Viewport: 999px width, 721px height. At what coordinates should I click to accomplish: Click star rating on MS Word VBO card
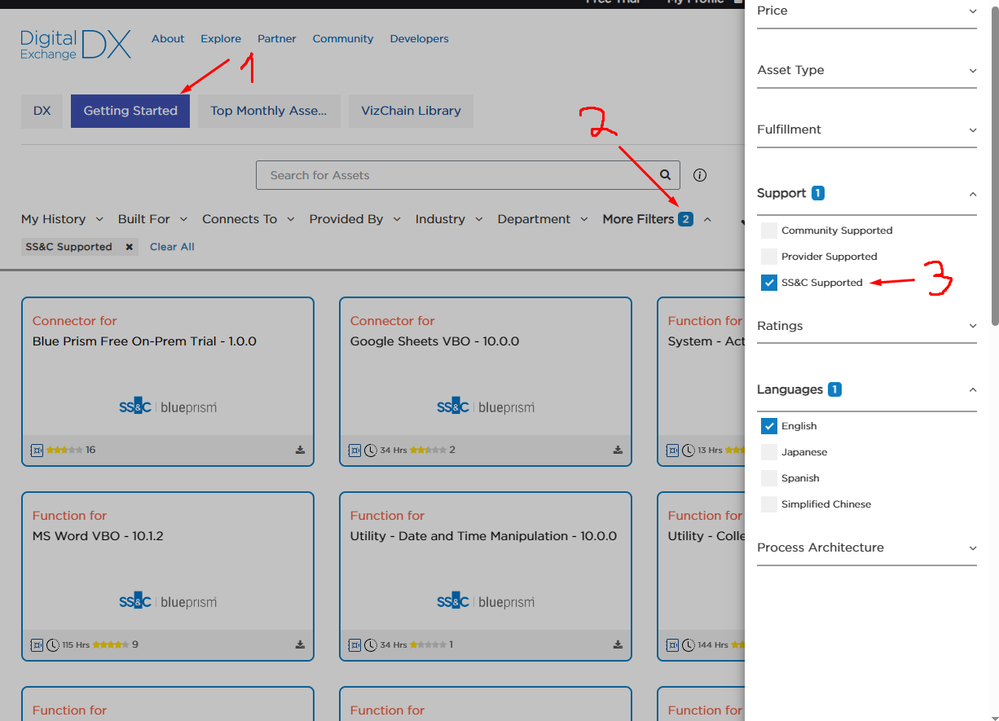click(x=111, y=645)
